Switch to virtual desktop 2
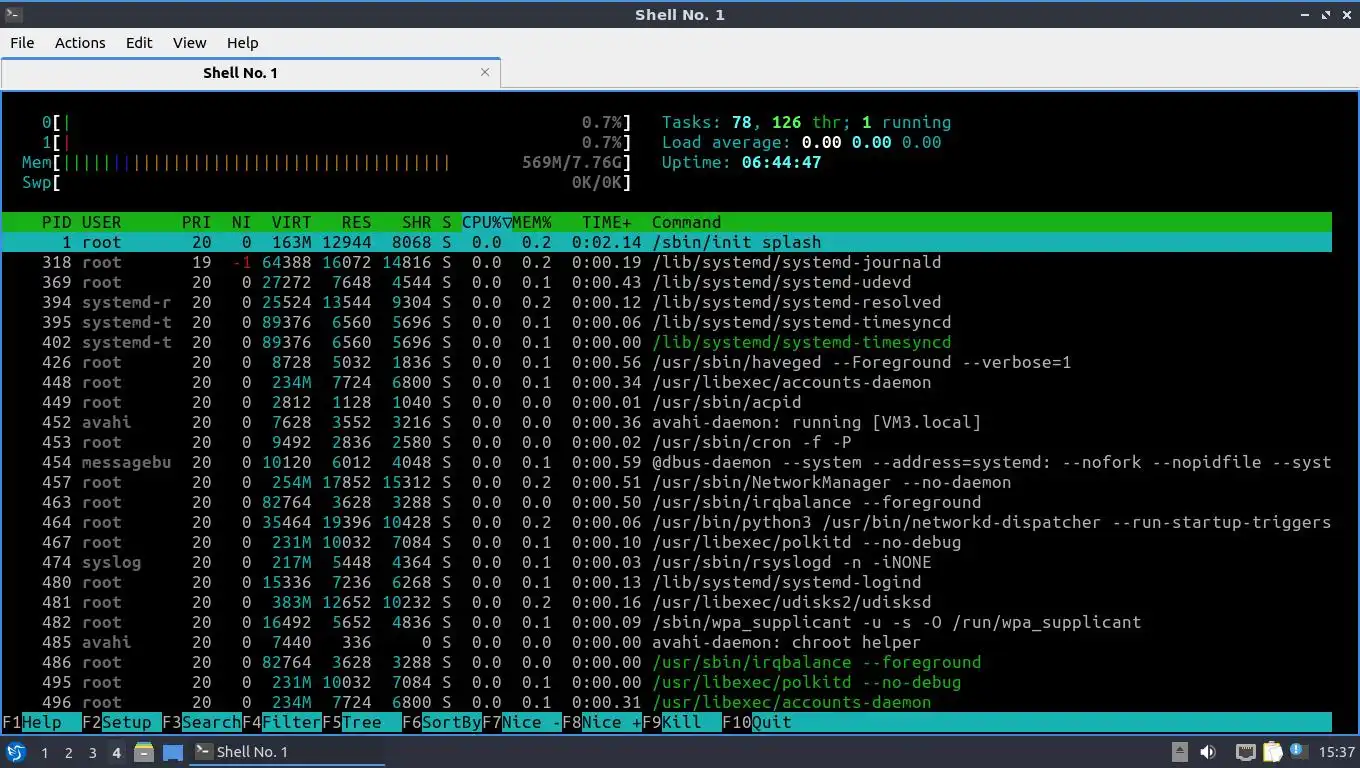This screenshot has height=768, width=1360. tap(68, 752)
